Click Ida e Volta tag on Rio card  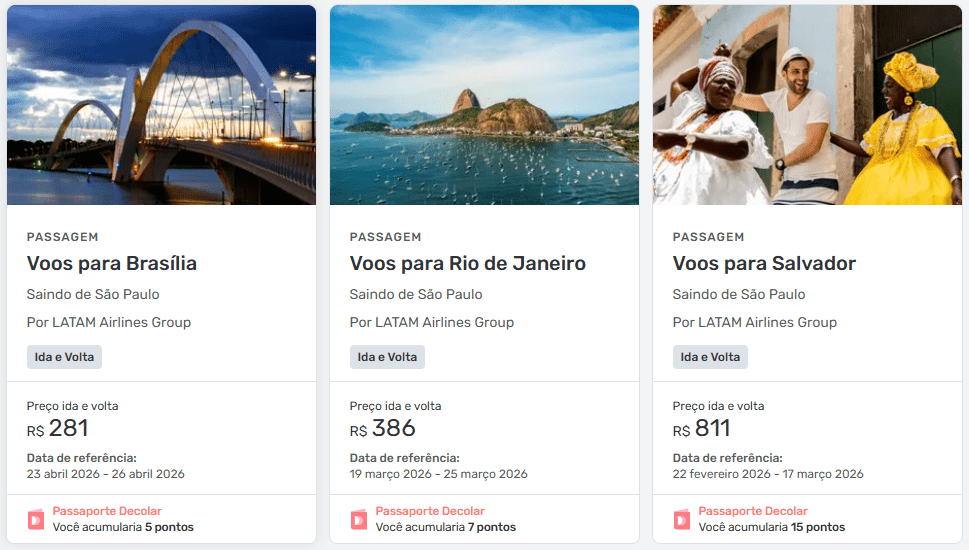click(387, 357)
